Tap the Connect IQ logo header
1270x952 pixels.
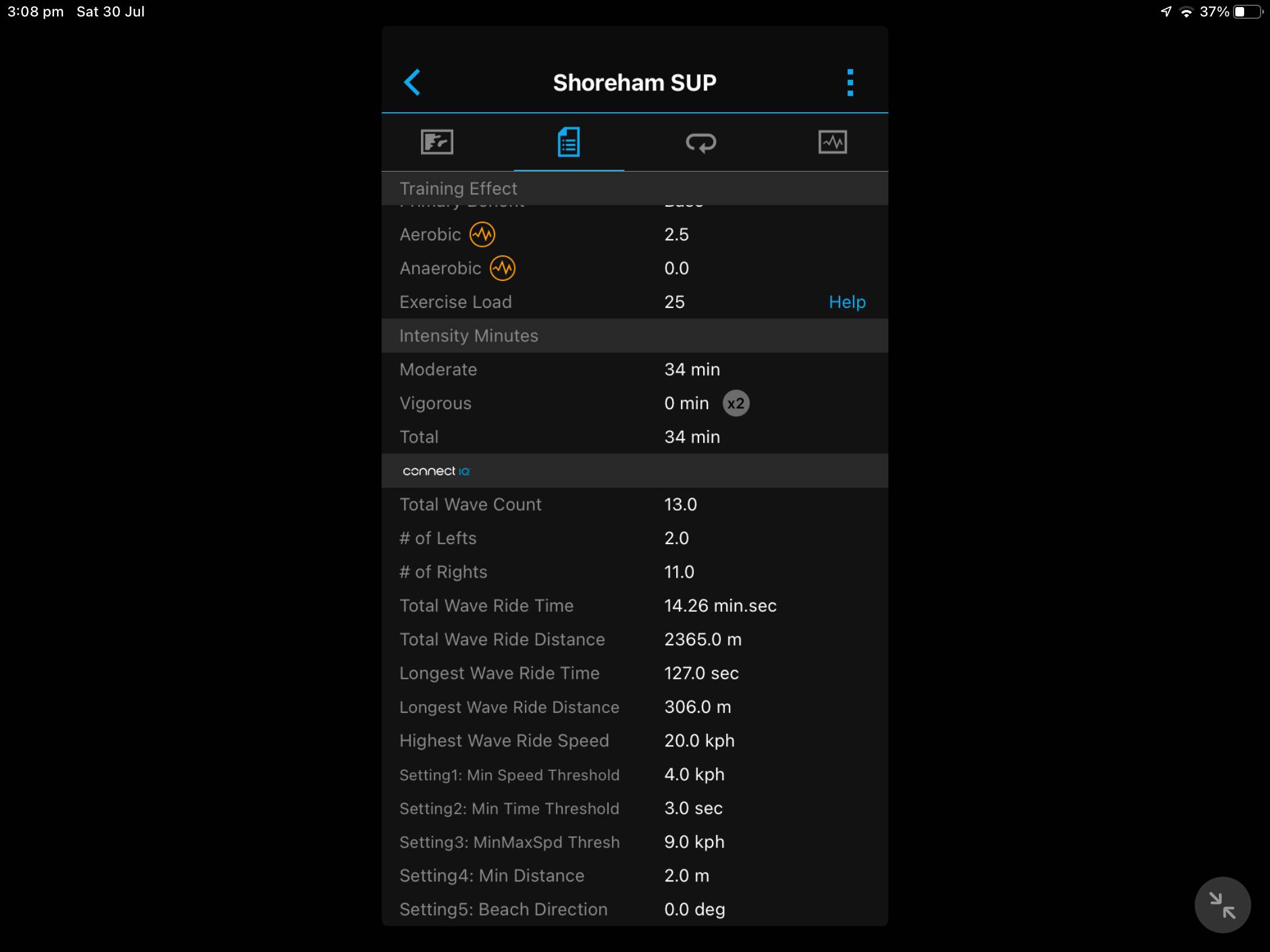(x=436, y=471)
